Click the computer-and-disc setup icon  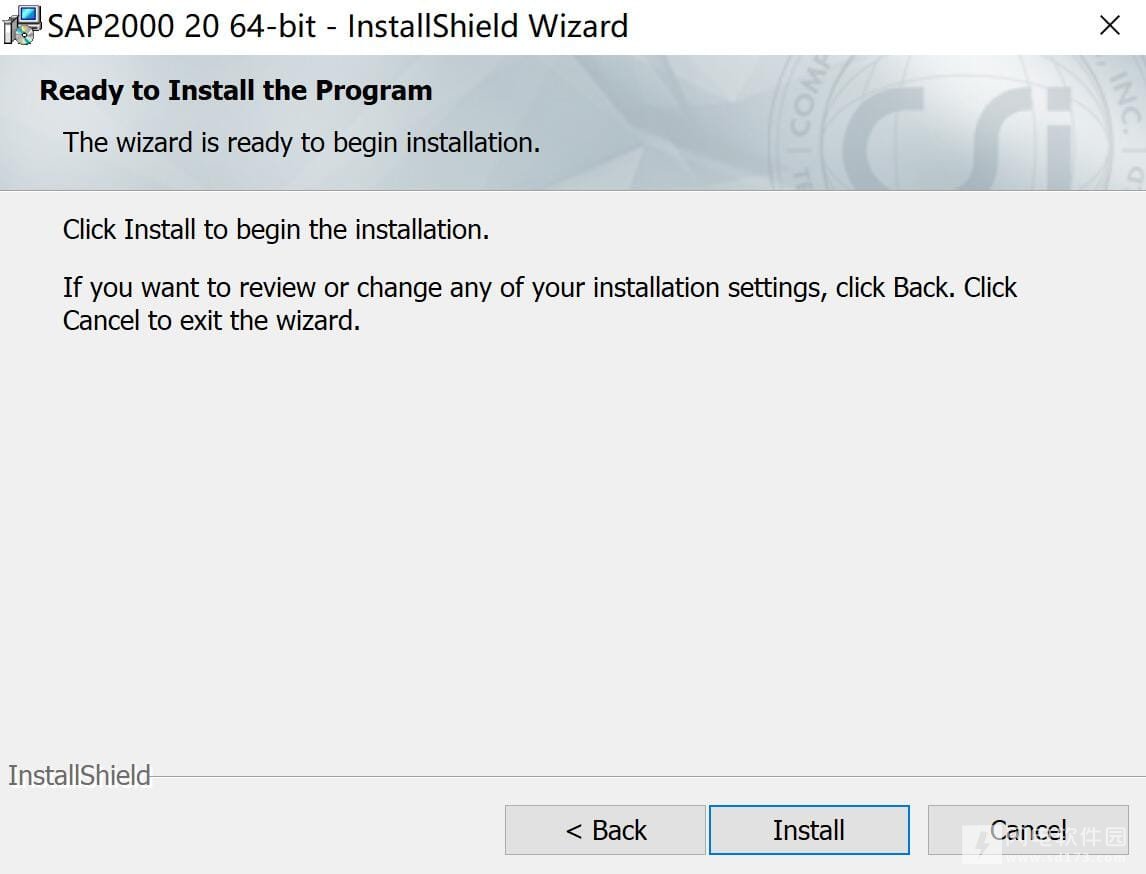22,26
